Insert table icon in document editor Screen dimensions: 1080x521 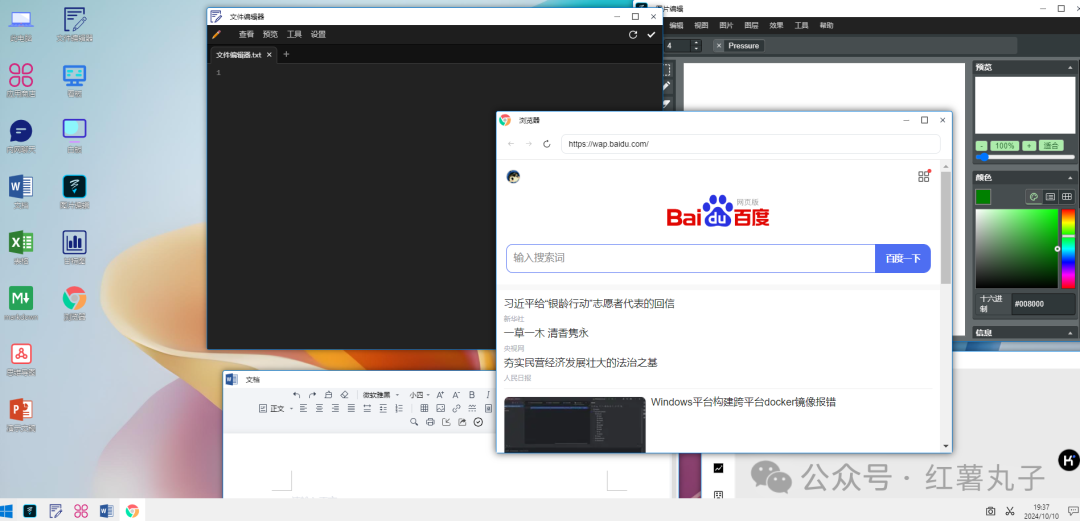point(424,409)
